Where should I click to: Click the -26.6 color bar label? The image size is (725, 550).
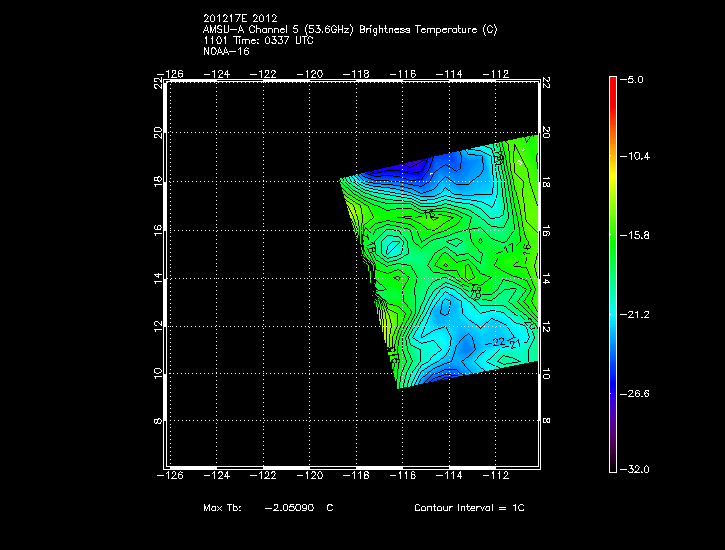[637, 393]
